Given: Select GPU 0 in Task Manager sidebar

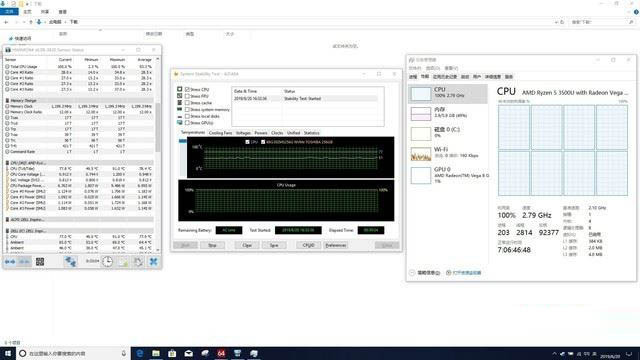Looking at the screenshot, I should [447, 175].
